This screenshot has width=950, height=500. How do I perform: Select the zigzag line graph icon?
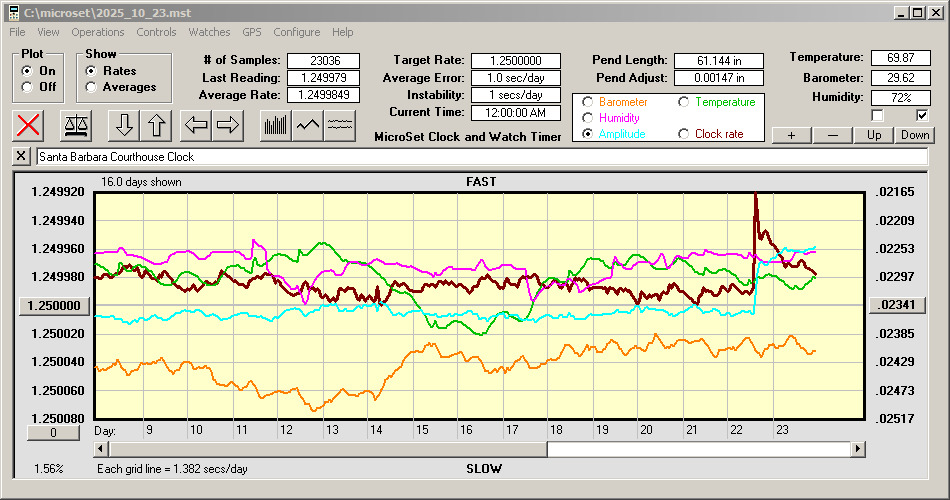tap(308, 126)
